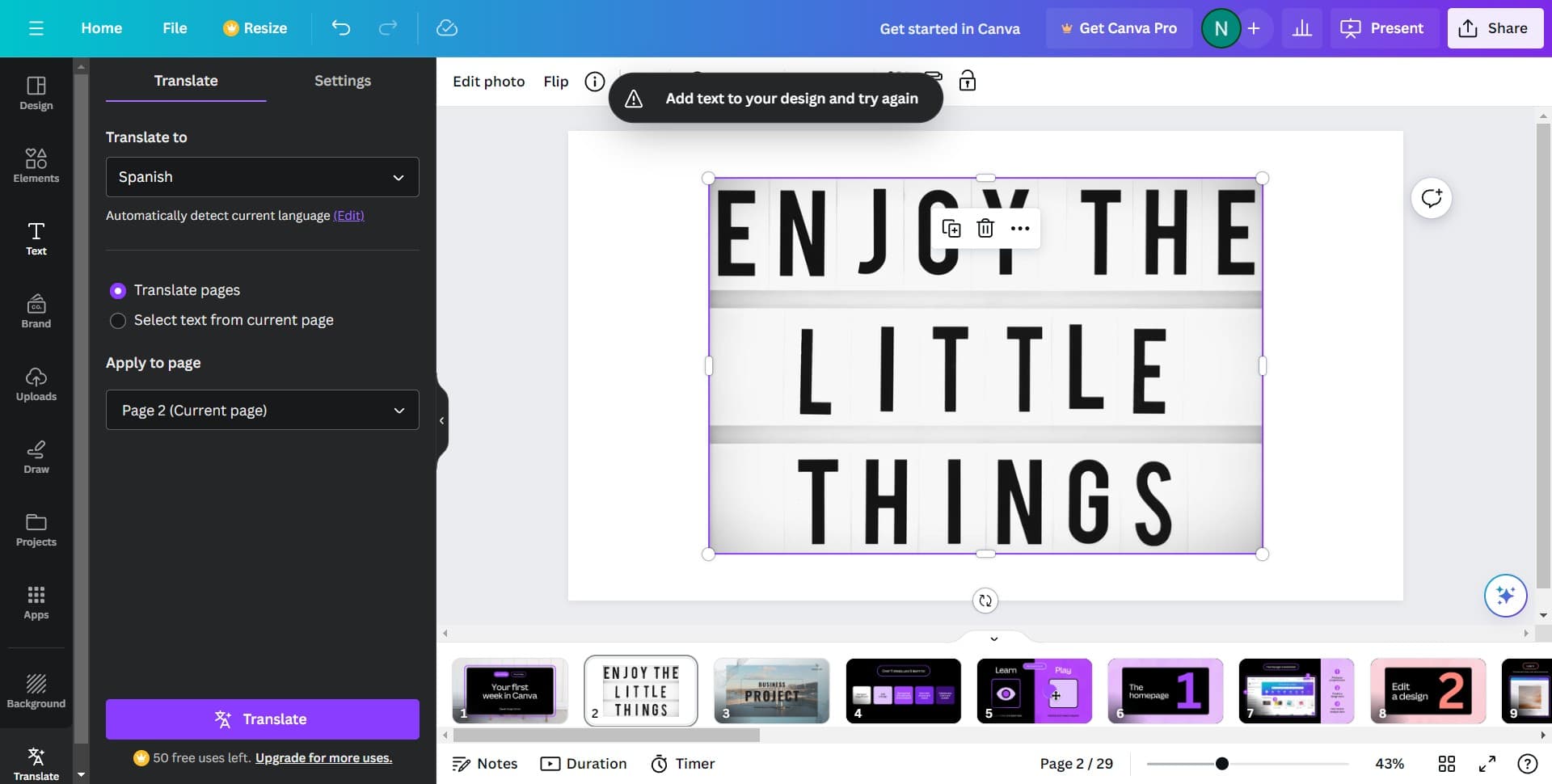Click the undo arrow icon

point(341,28)
